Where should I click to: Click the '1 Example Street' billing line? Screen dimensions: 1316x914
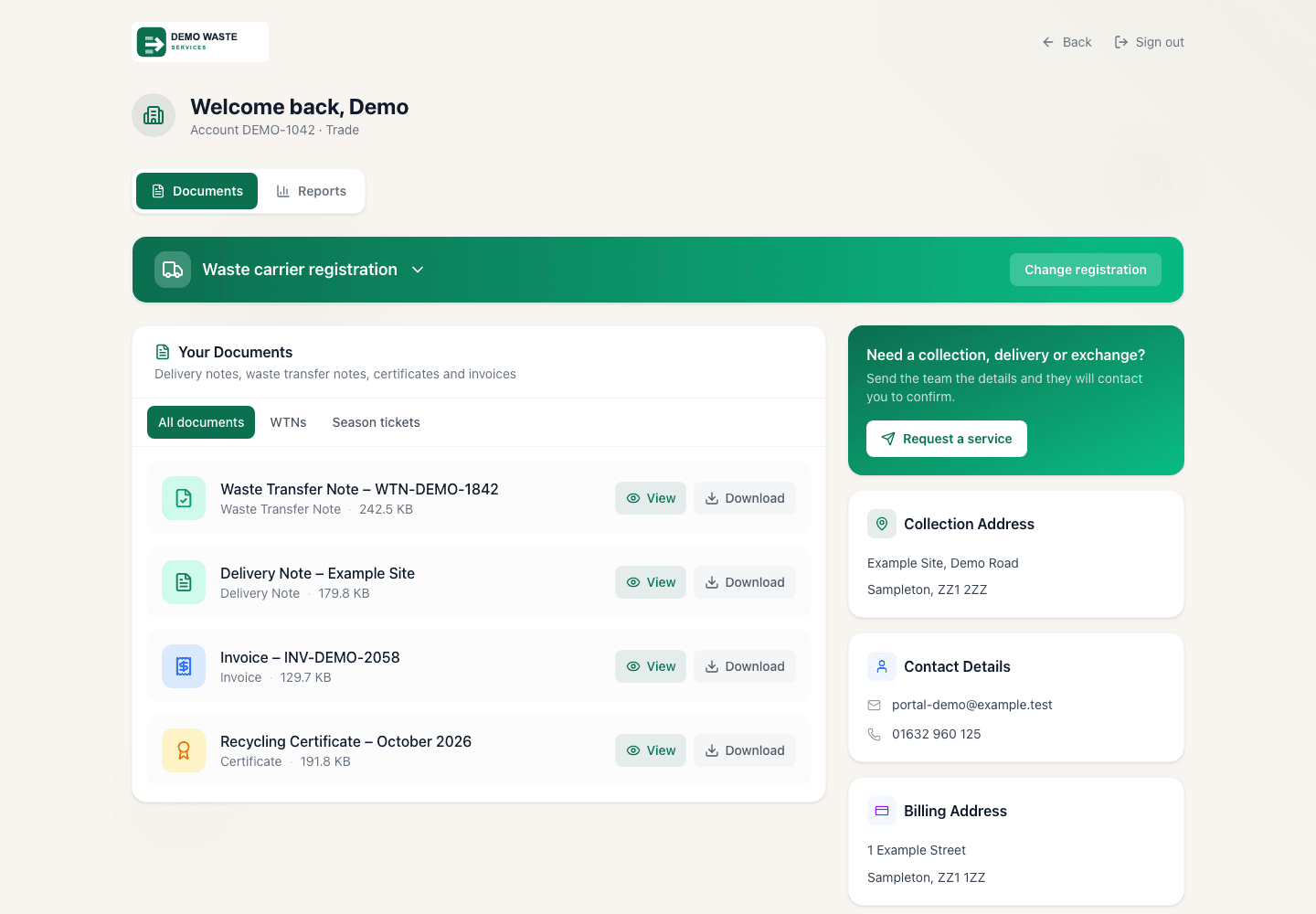point(917,850)
